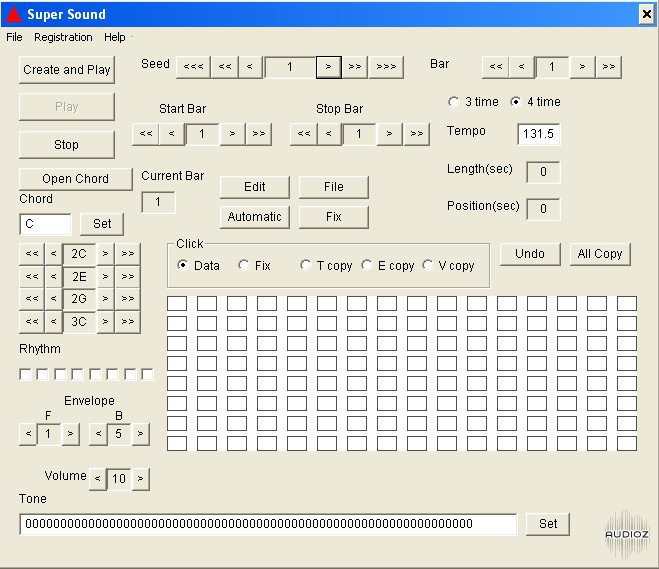Increase Envelope B value (>)
Viewport: 659px width, 569px height.
[x=141, y=434]
